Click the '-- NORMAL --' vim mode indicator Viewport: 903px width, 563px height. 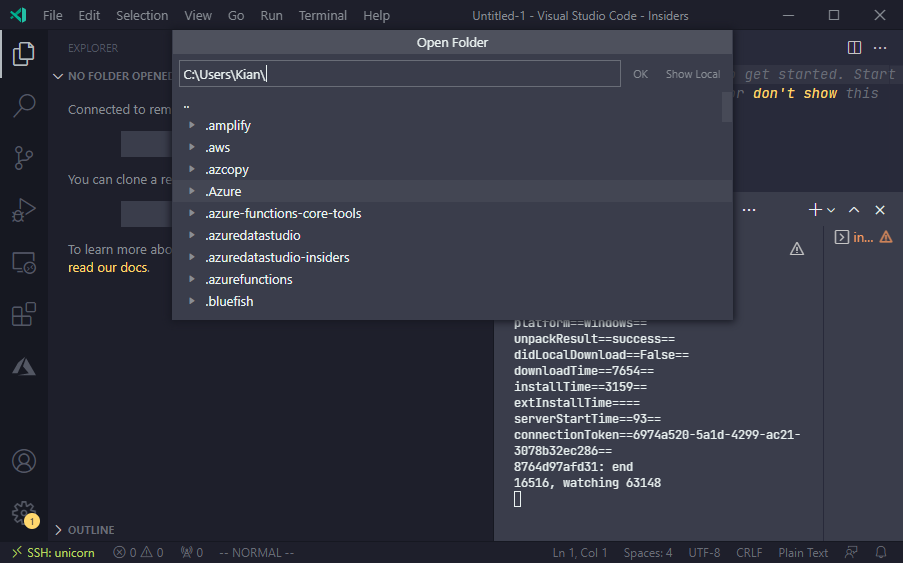(x=257, y=553)
